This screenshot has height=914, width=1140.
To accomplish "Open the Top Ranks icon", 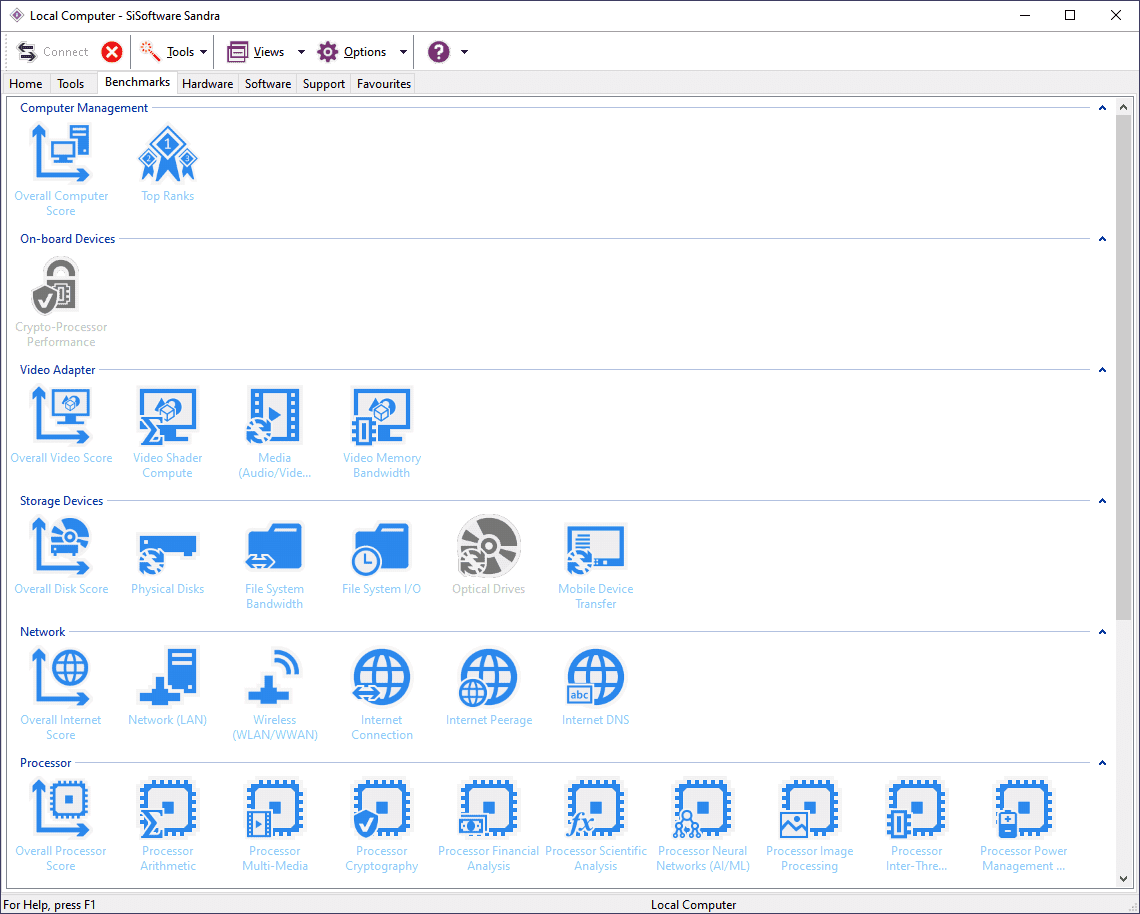I will [x=168, y=163].
